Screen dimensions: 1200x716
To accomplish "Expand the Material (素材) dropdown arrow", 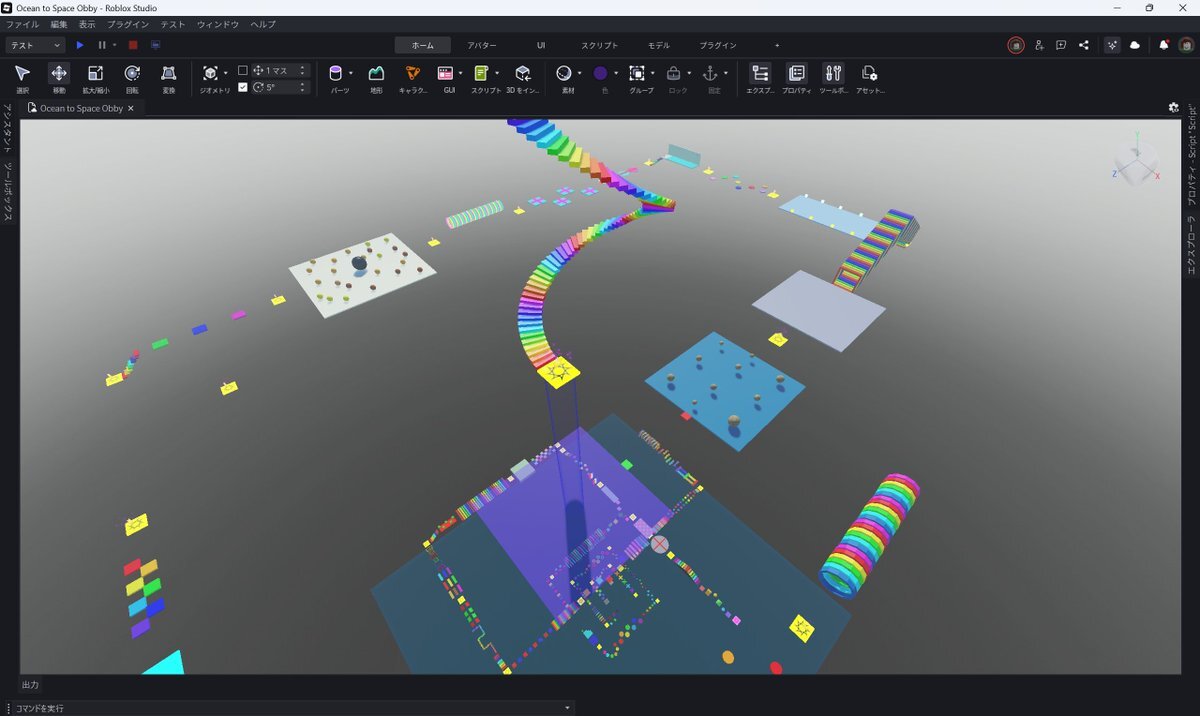I will [x=579, y=73].
